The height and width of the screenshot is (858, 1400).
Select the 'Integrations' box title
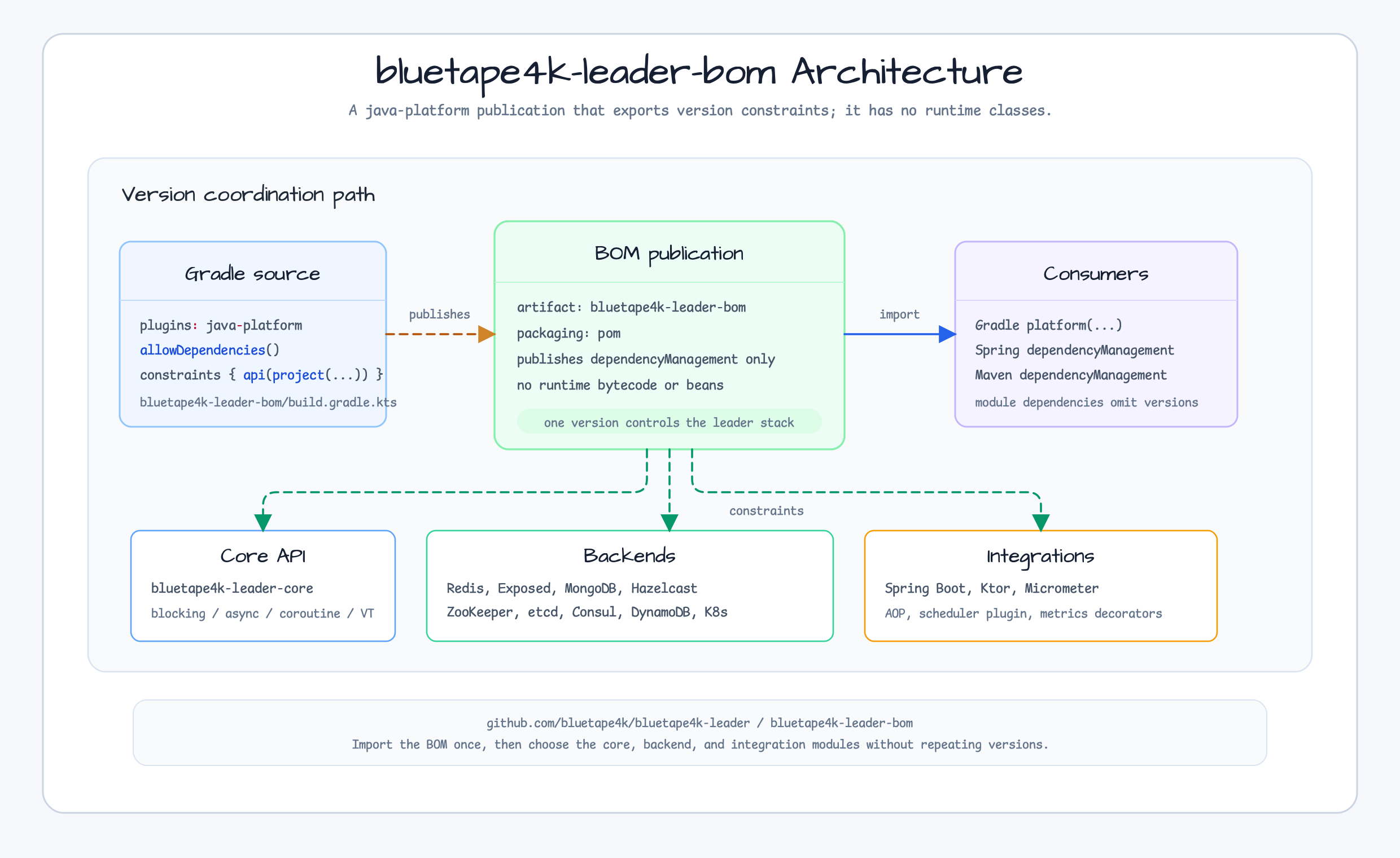[1040, 557]
